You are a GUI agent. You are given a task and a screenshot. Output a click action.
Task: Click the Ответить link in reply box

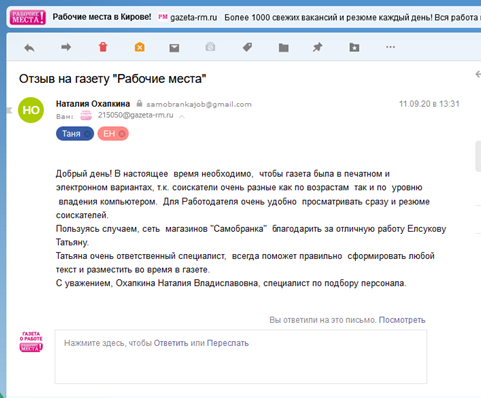click(171, 343)
